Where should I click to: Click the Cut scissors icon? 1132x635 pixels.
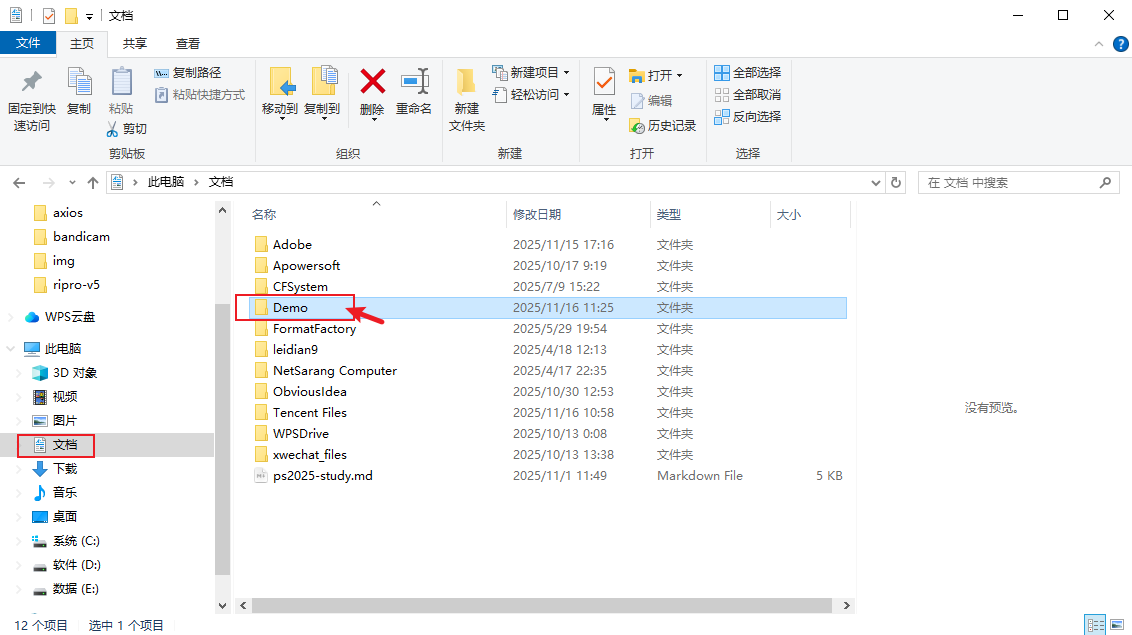(114, 129)
